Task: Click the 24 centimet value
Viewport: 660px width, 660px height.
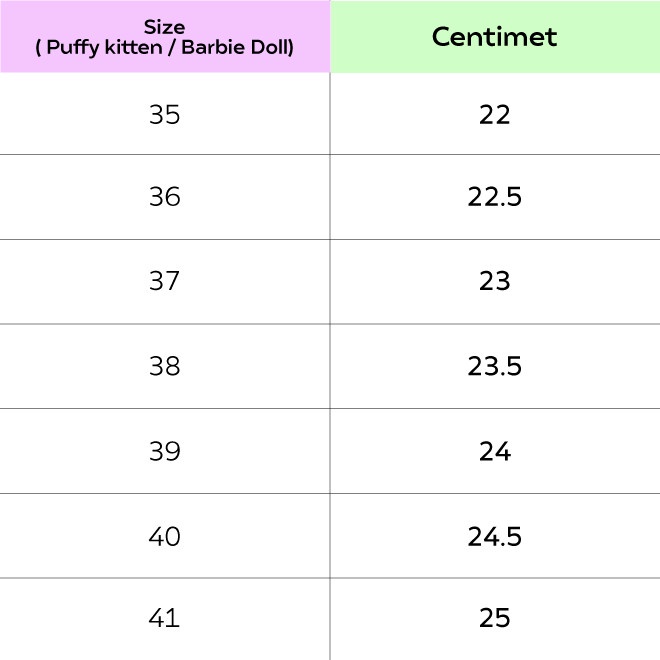Action: click(x=494, y=451)
